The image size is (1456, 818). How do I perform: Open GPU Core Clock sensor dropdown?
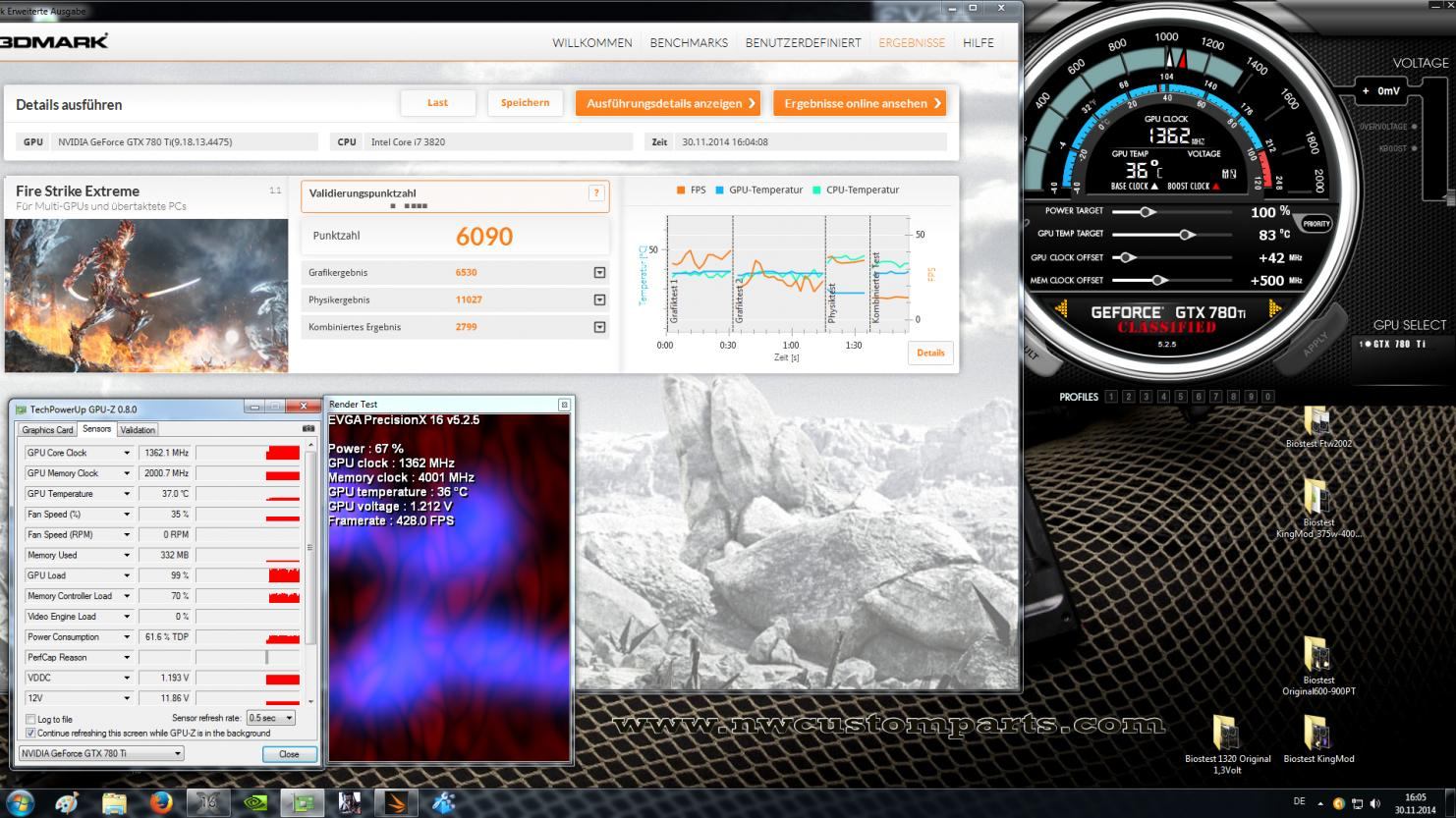pos(127,453)
